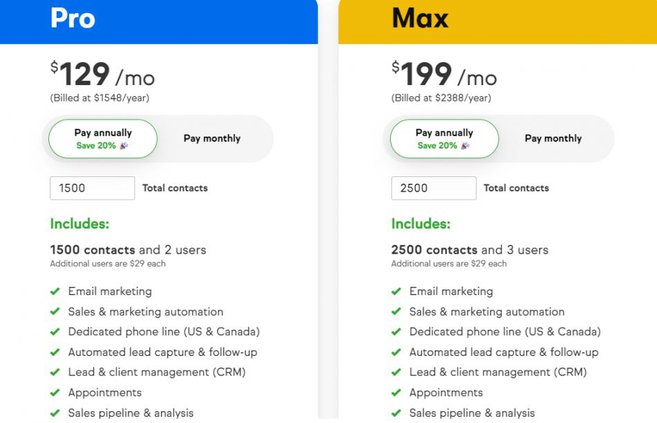
Task: Click Pro's Appointments checkmark icon
Action: tap(55, 393)
